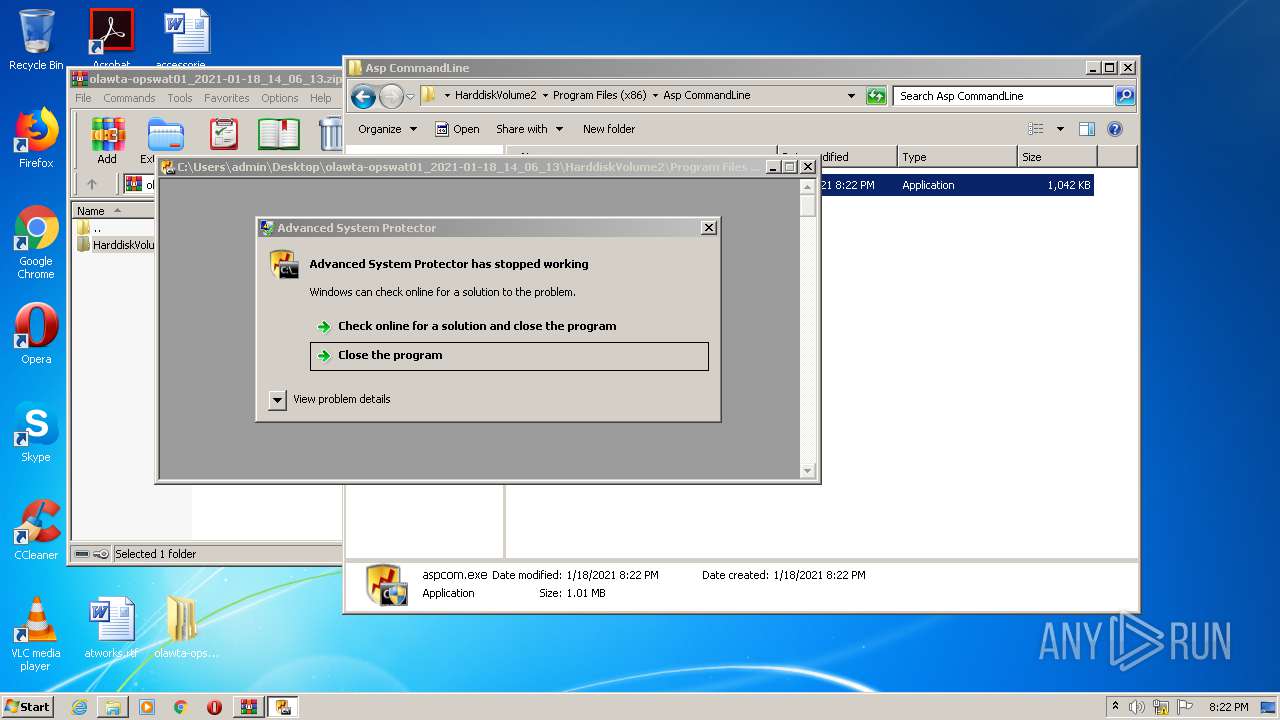Open Google Chrome desktop shortcut
Image resolution: width=1280 pixels, height=720 pixels.
[36, 242]
